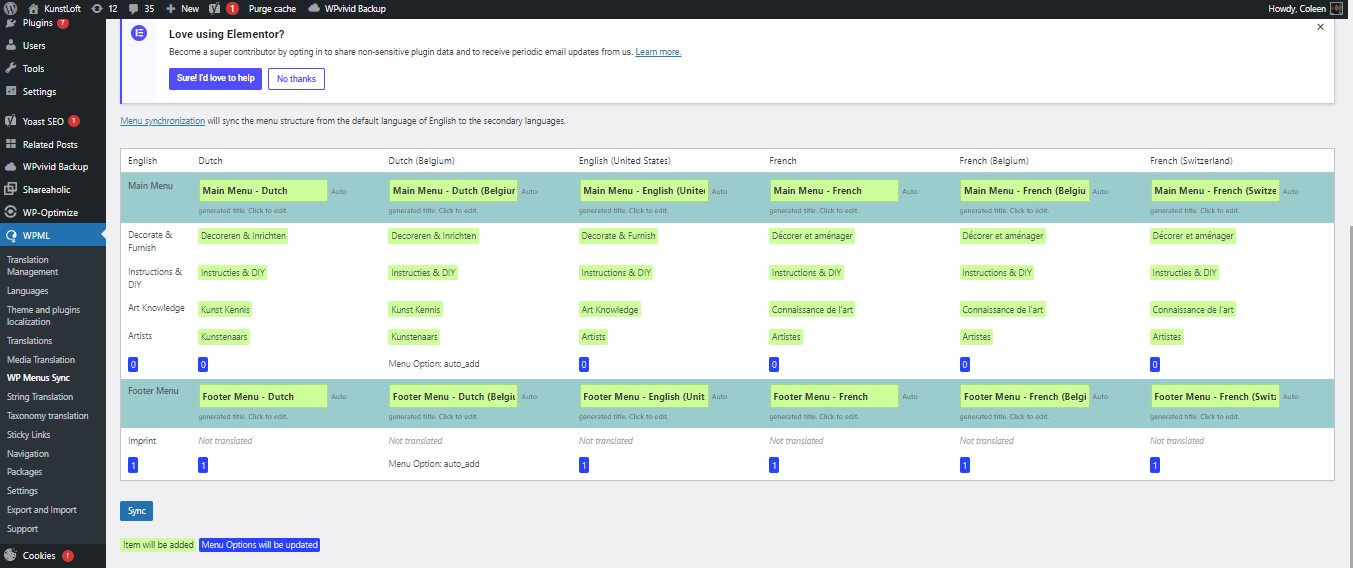Click Kunst Kennis in Dutch column
Image resolution: width=1353 pixels, height=568 pixels.
(225, 310)
